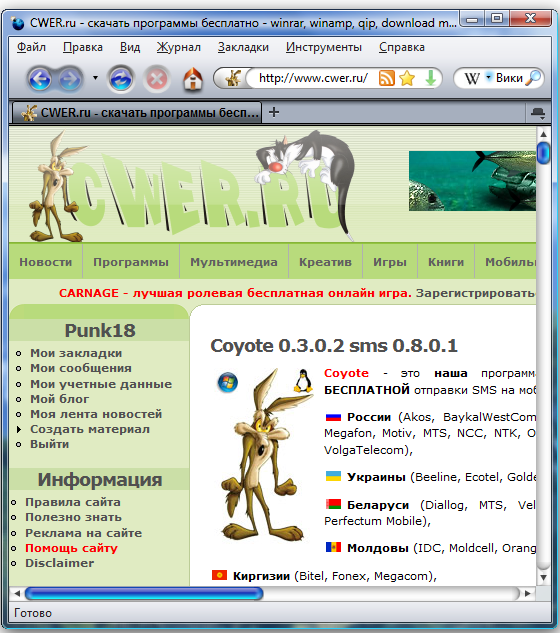Select the CWER.ru browser tab
The height and width of the screenshot is (633, 560).
click(137, 113)
